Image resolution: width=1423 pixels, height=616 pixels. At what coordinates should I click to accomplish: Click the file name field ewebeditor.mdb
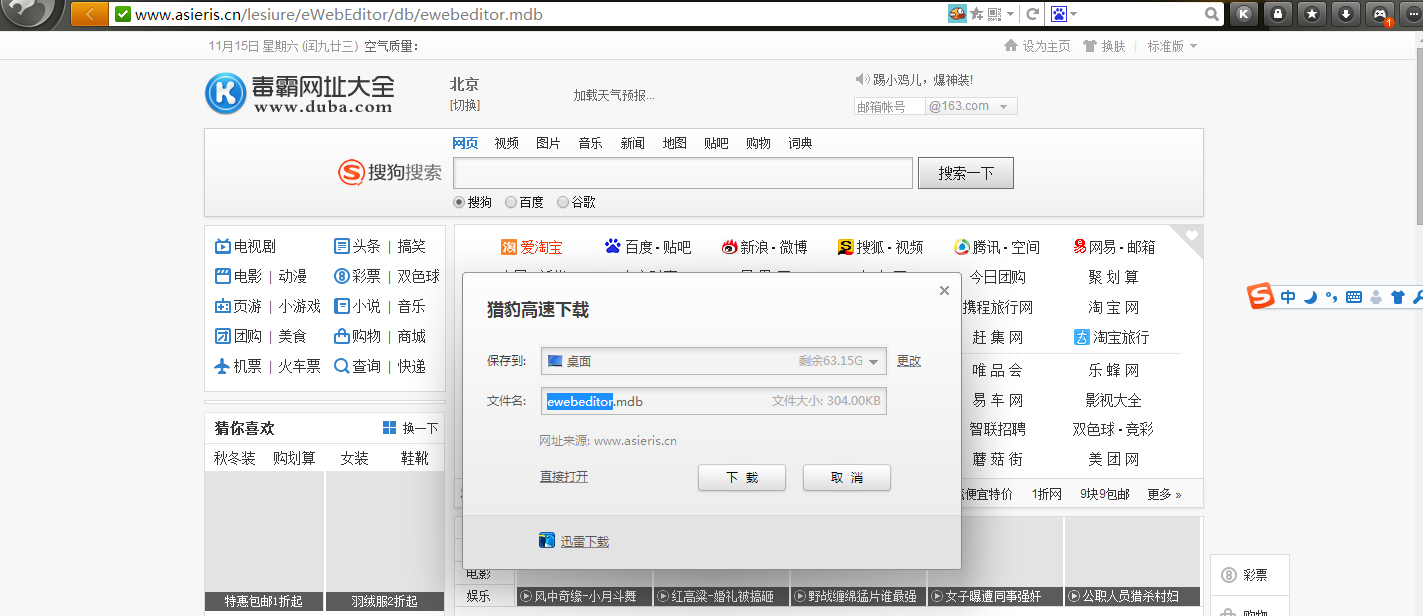click(x=714, y=401)
